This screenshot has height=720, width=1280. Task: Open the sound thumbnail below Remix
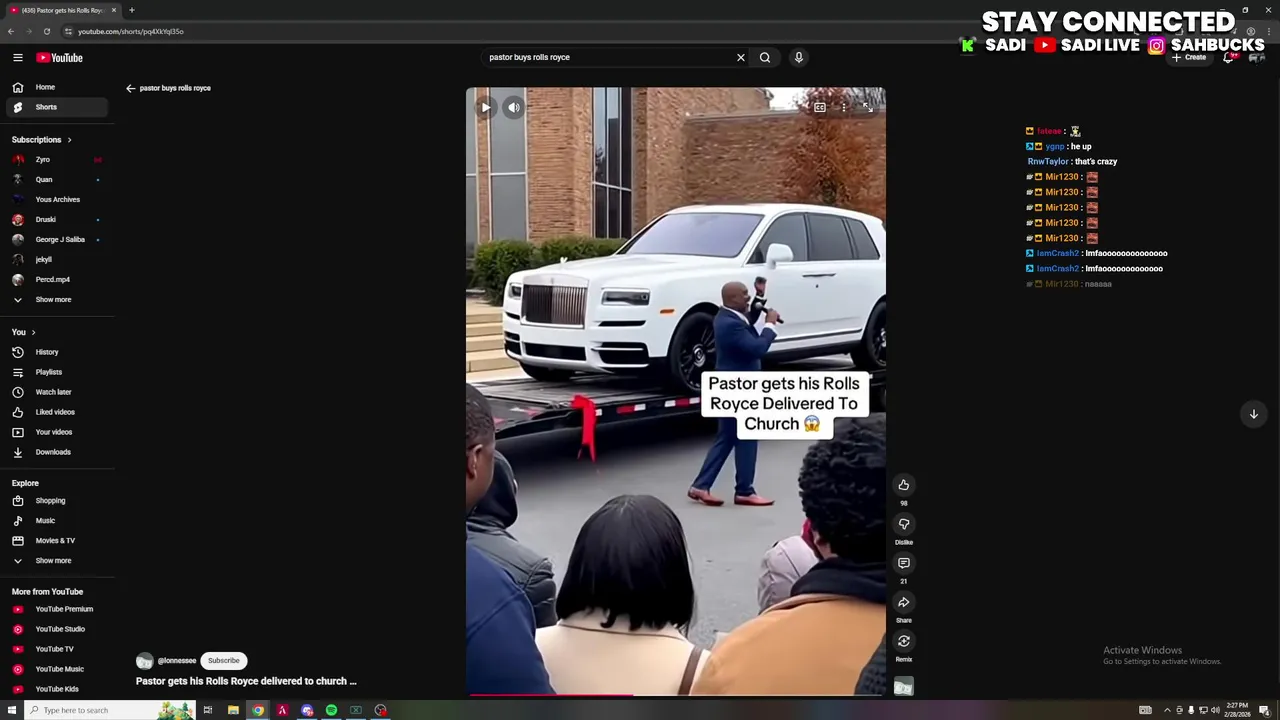pos(904,687)
